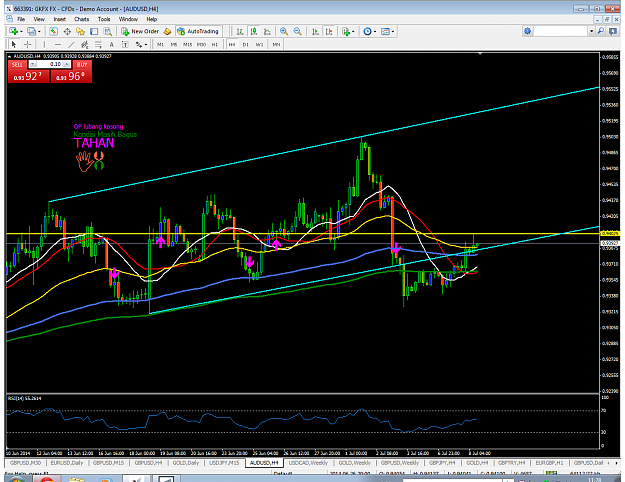Viewport: 625px width, 482px height.
Task: Switch timeframe to M1
Action: tap(160, 44)
